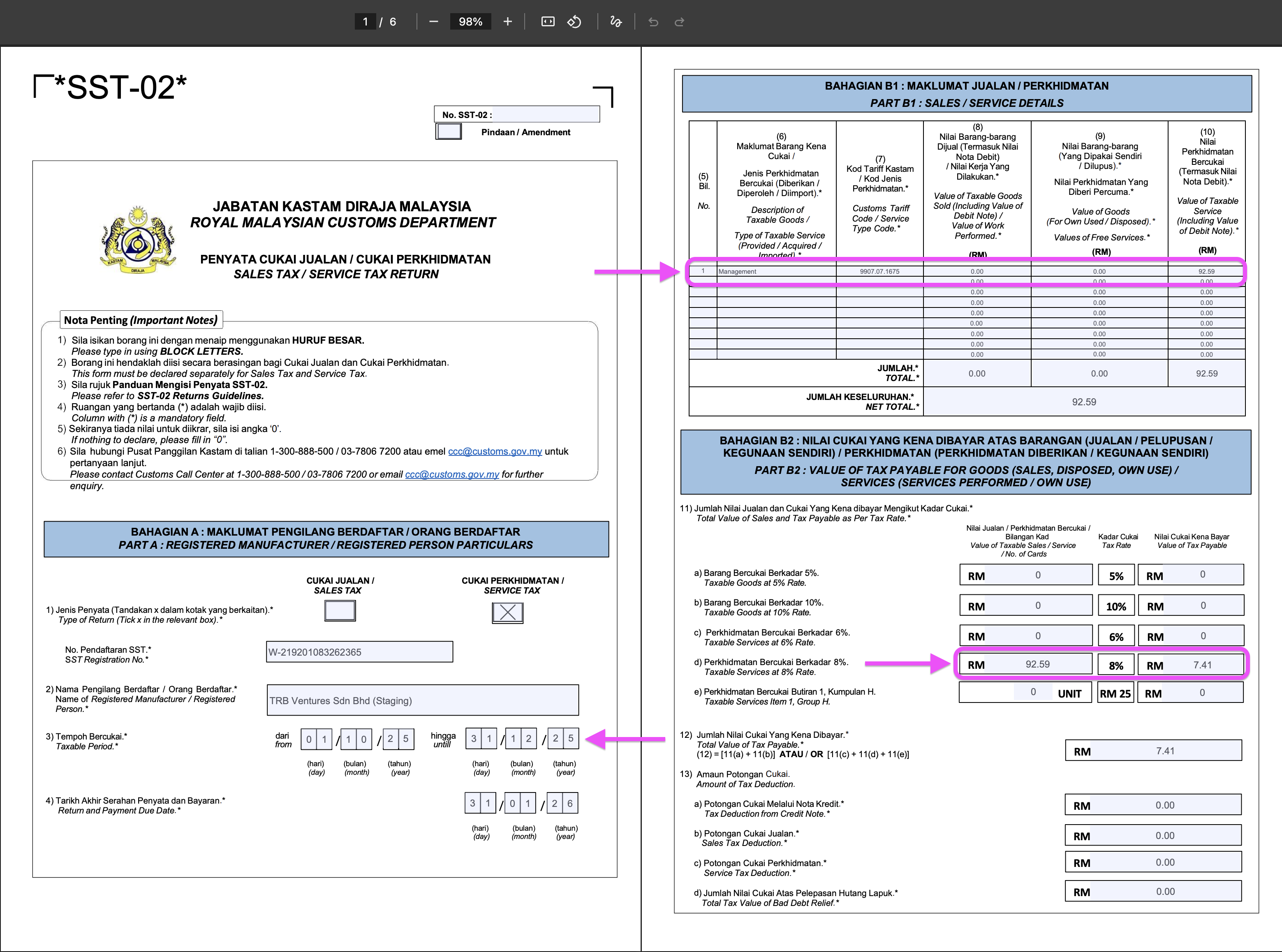The width and height of the screenshot is (1282, 952).
Task: Click the fit to width icon
Action: click(x=548, y=22)
